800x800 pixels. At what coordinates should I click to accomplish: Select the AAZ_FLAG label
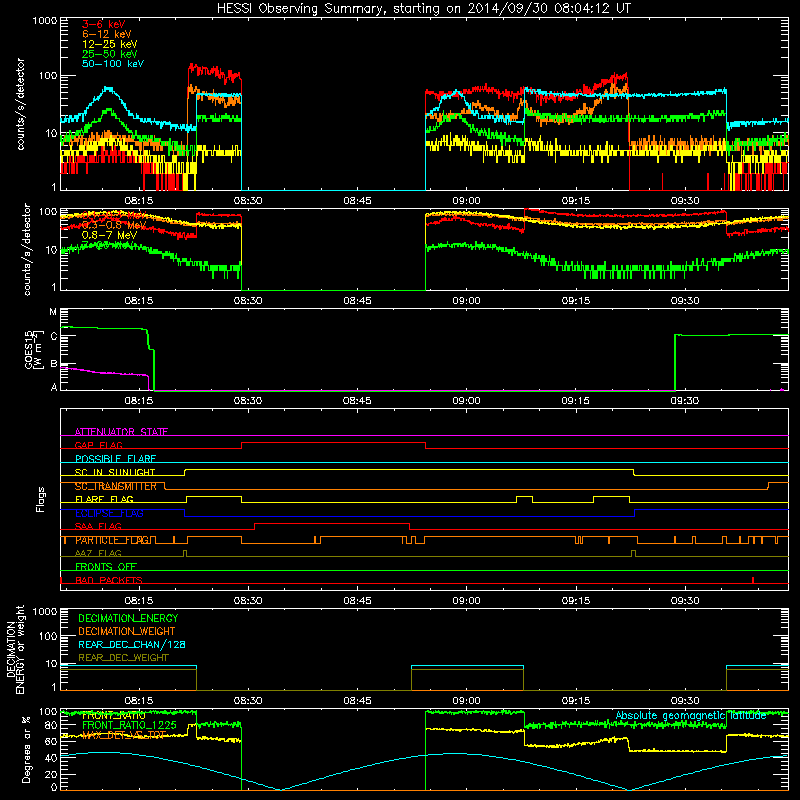pyautogui.click(x=98, y=554)
